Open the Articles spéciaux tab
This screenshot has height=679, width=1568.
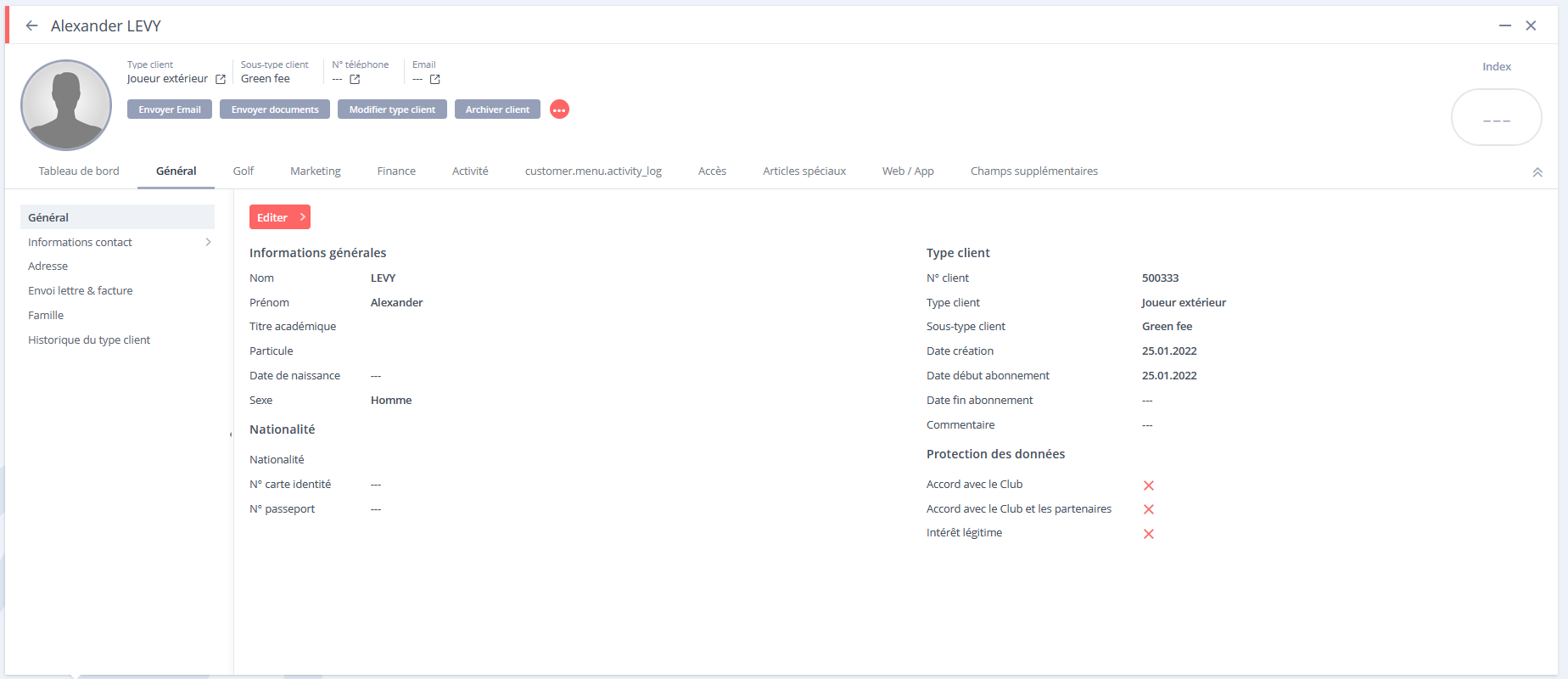[804, 171]
